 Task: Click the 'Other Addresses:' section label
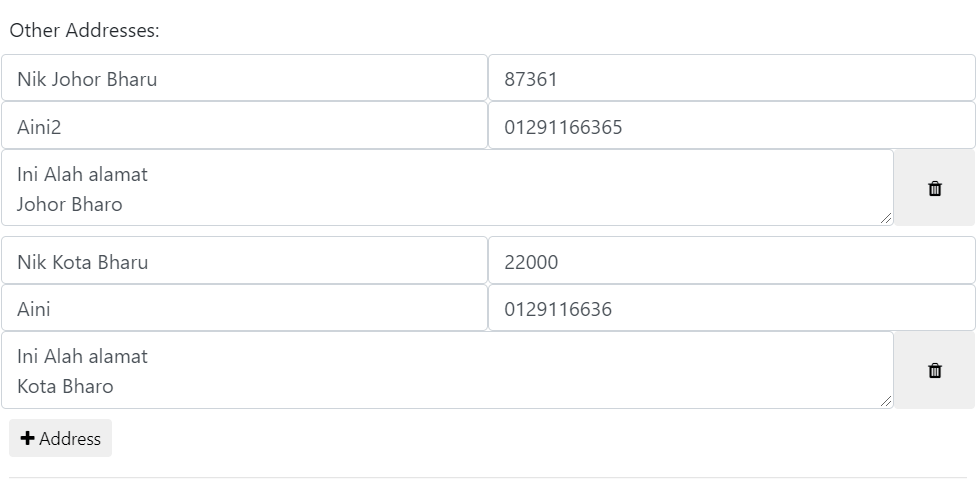(x=84, y=30)
